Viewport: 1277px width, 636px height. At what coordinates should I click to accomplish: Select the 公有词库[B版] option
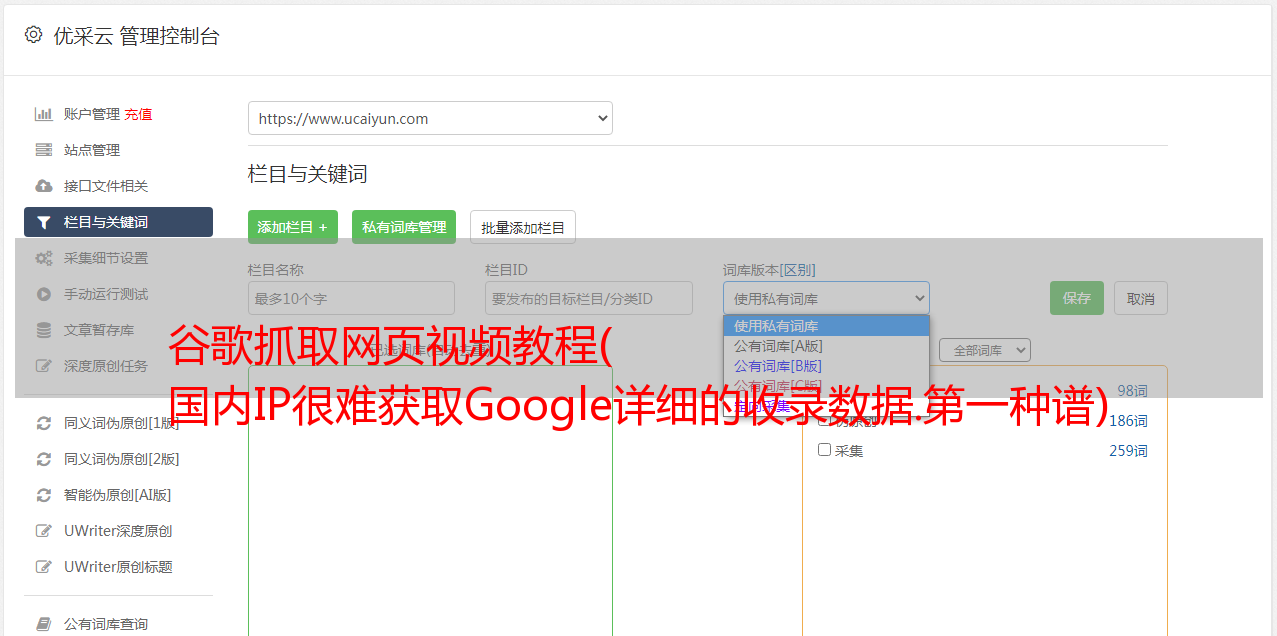(826, 366)
